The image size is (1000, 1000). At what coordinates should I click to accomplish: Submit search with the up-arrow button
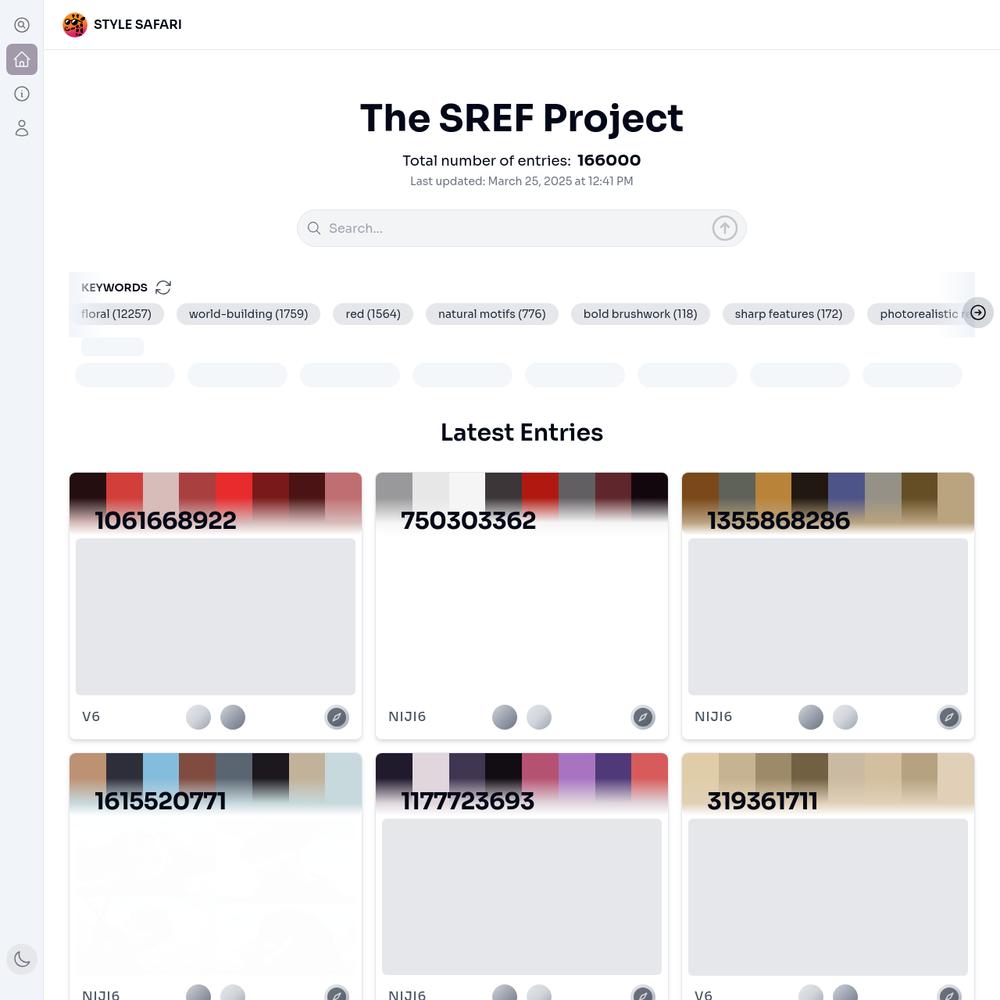pos(724,228)
